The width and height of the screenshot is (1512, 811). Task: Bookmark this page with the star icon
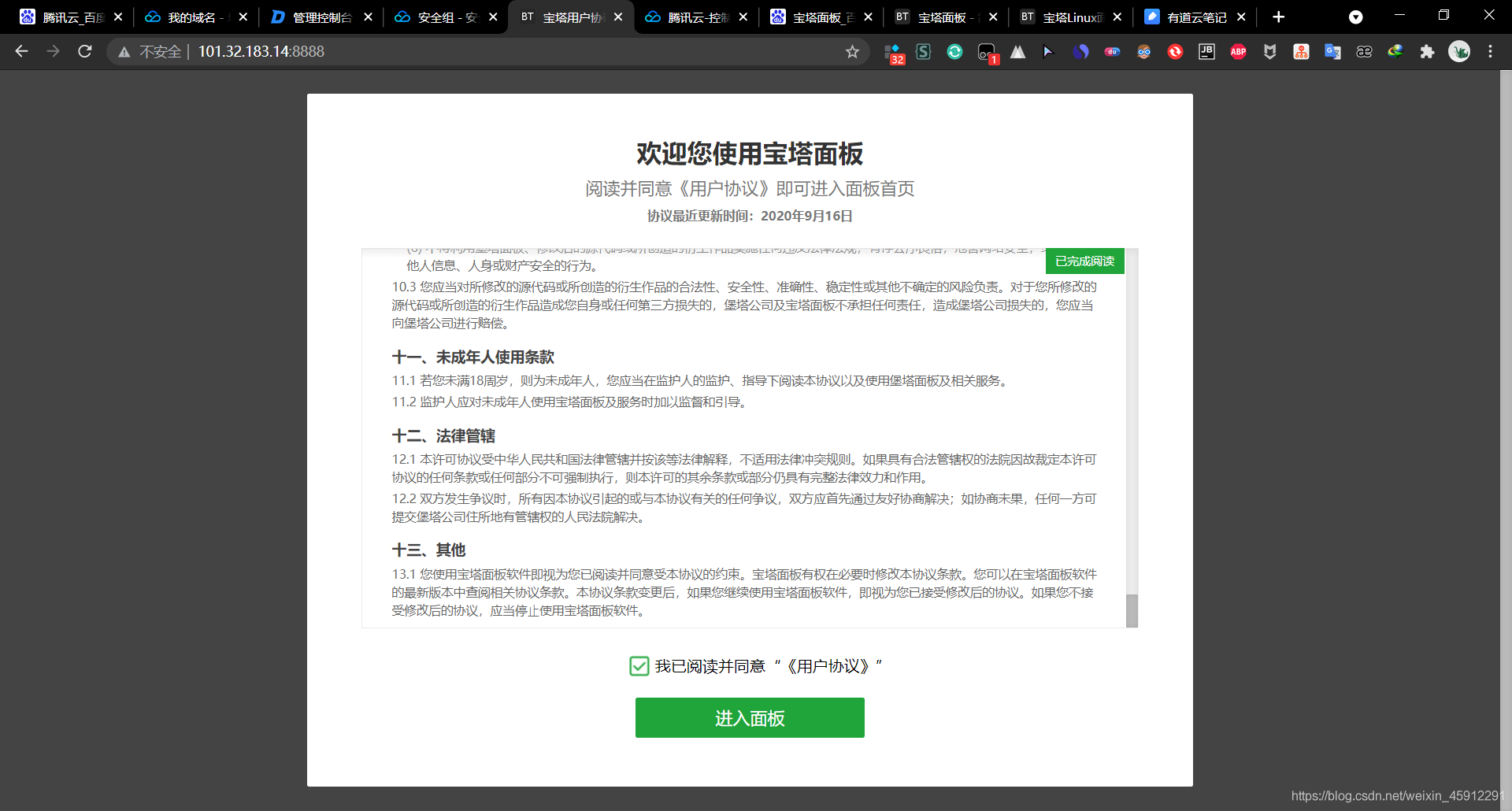[x=852, y=51]
